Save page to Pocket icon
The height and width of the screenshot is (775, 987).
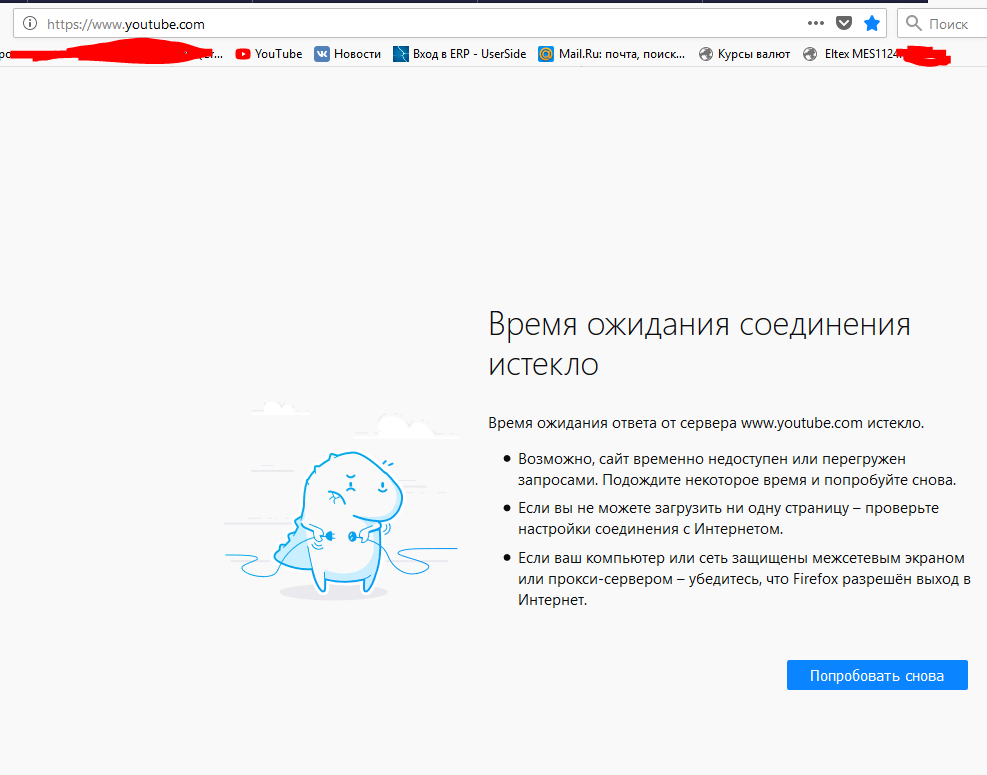coord(843,24)
